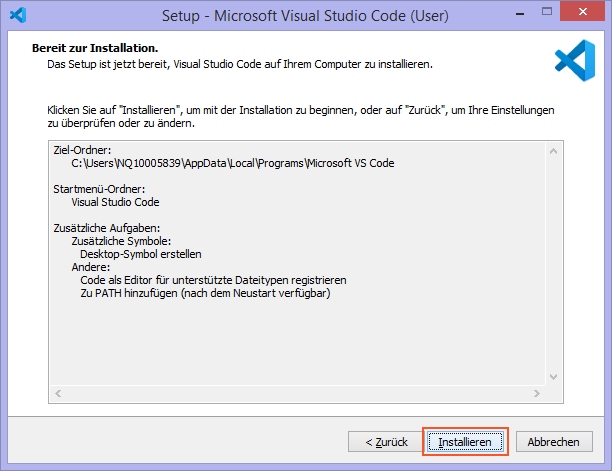Go back with the Zurück button
Viewport: 612px width, 471px height.
386,442
